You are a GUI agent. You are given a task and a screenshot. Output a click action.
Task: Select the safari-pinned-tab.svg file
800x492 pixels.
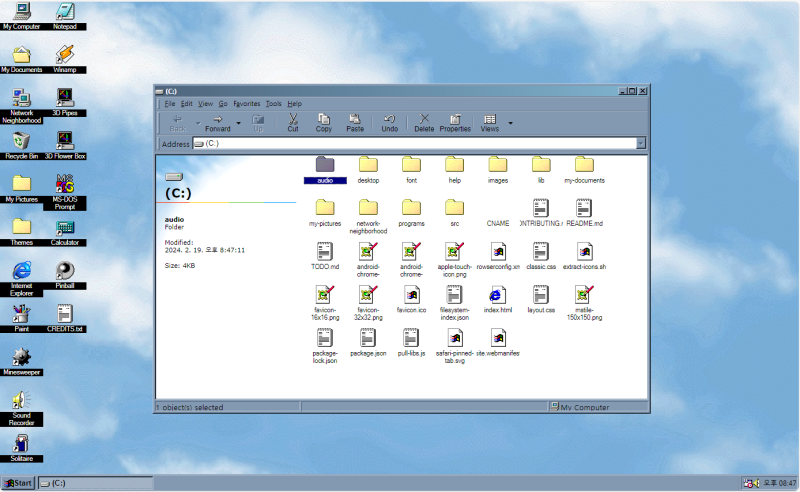point(455,347)
